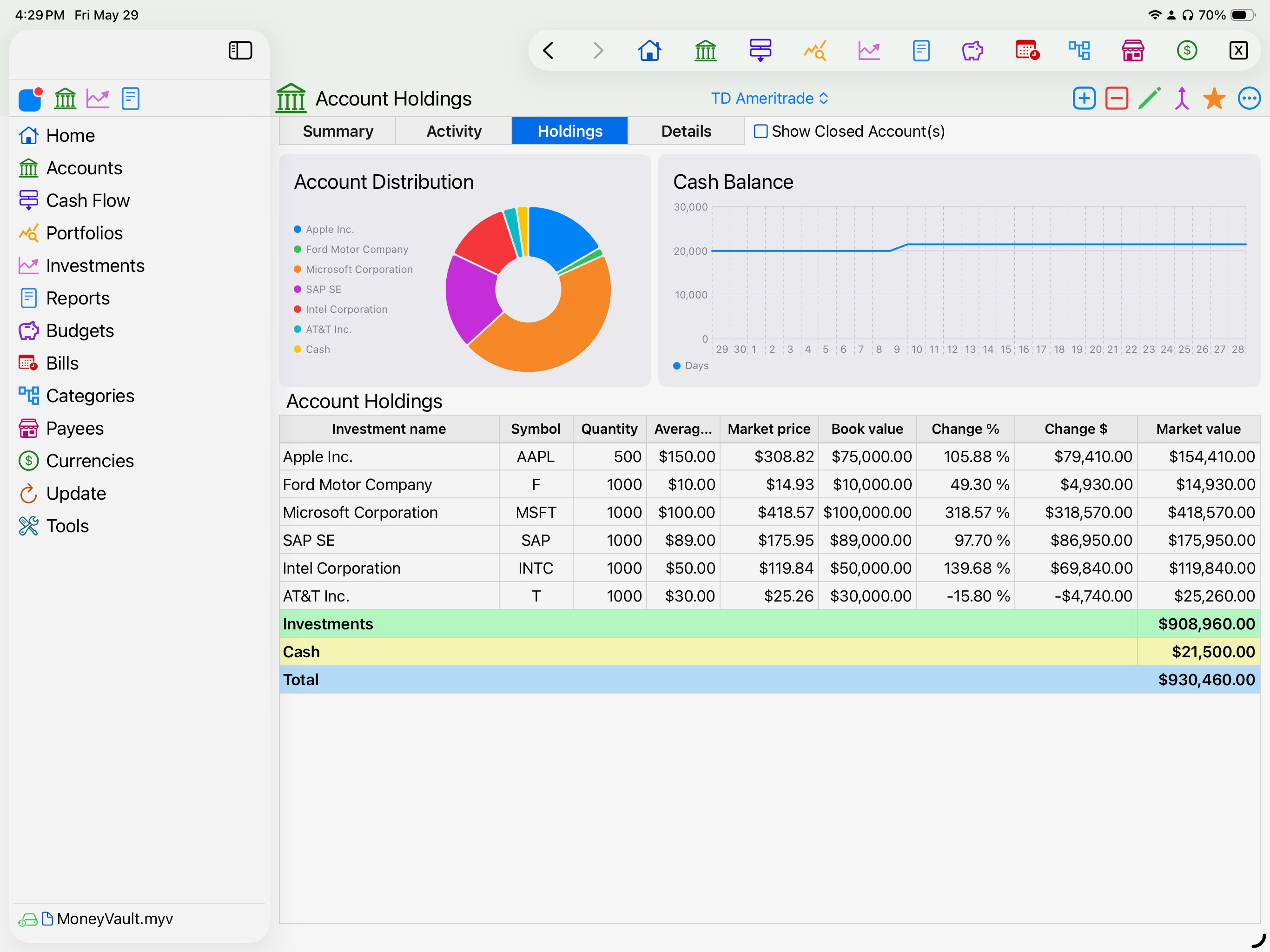
Task: Switch to the Summary tab
Action: point(337,132)
